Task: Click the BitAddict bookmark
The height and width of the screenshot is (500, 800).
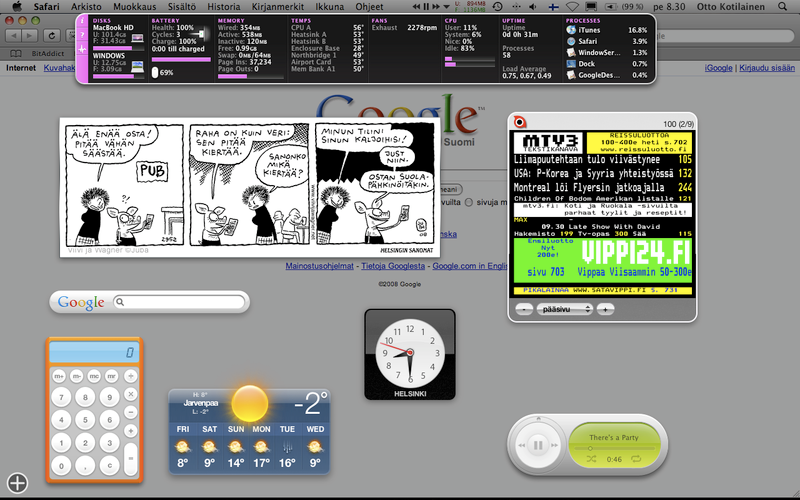Action: [x=48, y=53]
